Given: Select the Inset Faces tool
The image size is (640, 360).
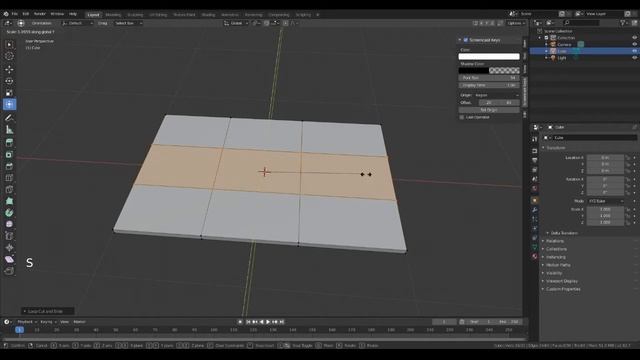Looking at the screenshot, I should click(x=9, y=155).
